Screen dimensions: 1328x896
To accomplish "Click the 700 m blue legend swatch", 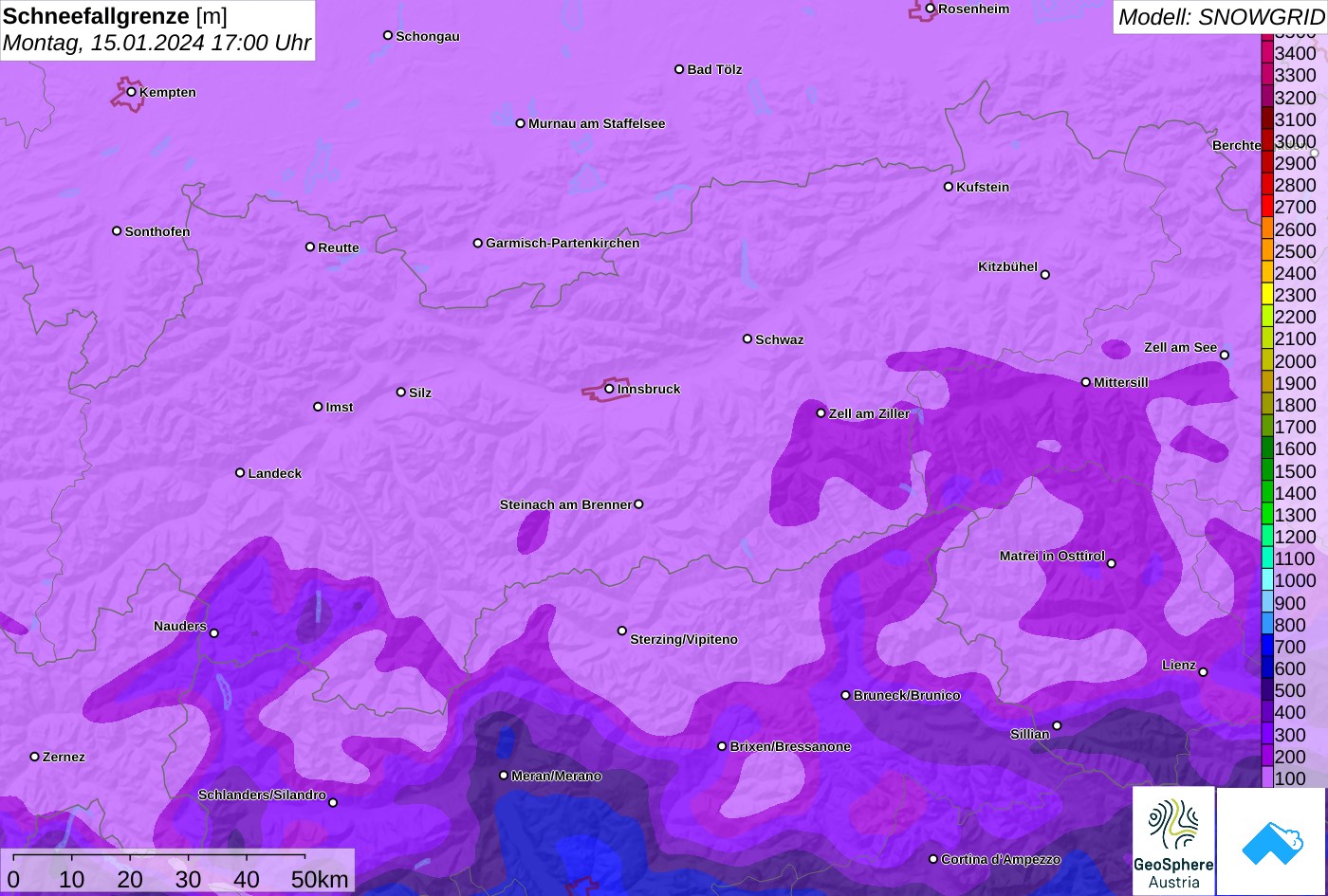I will point(1267,646).
